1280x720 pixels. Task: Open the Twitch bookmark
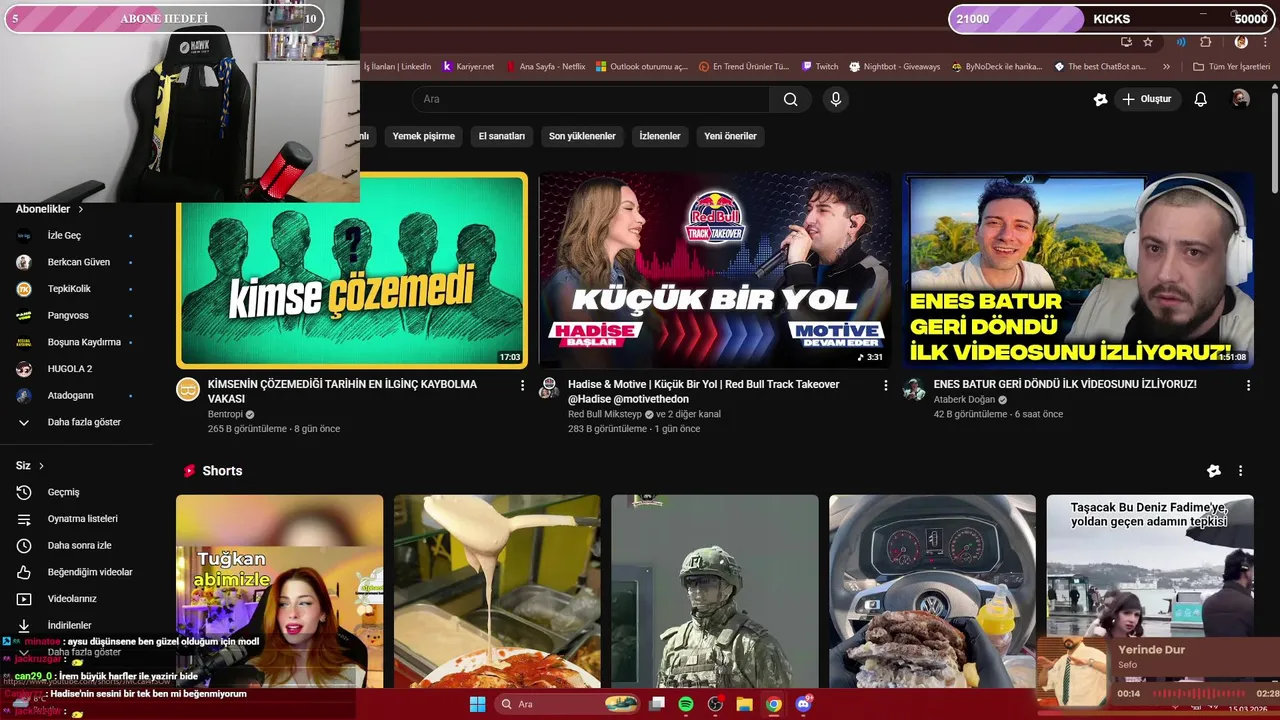point(820,67)
